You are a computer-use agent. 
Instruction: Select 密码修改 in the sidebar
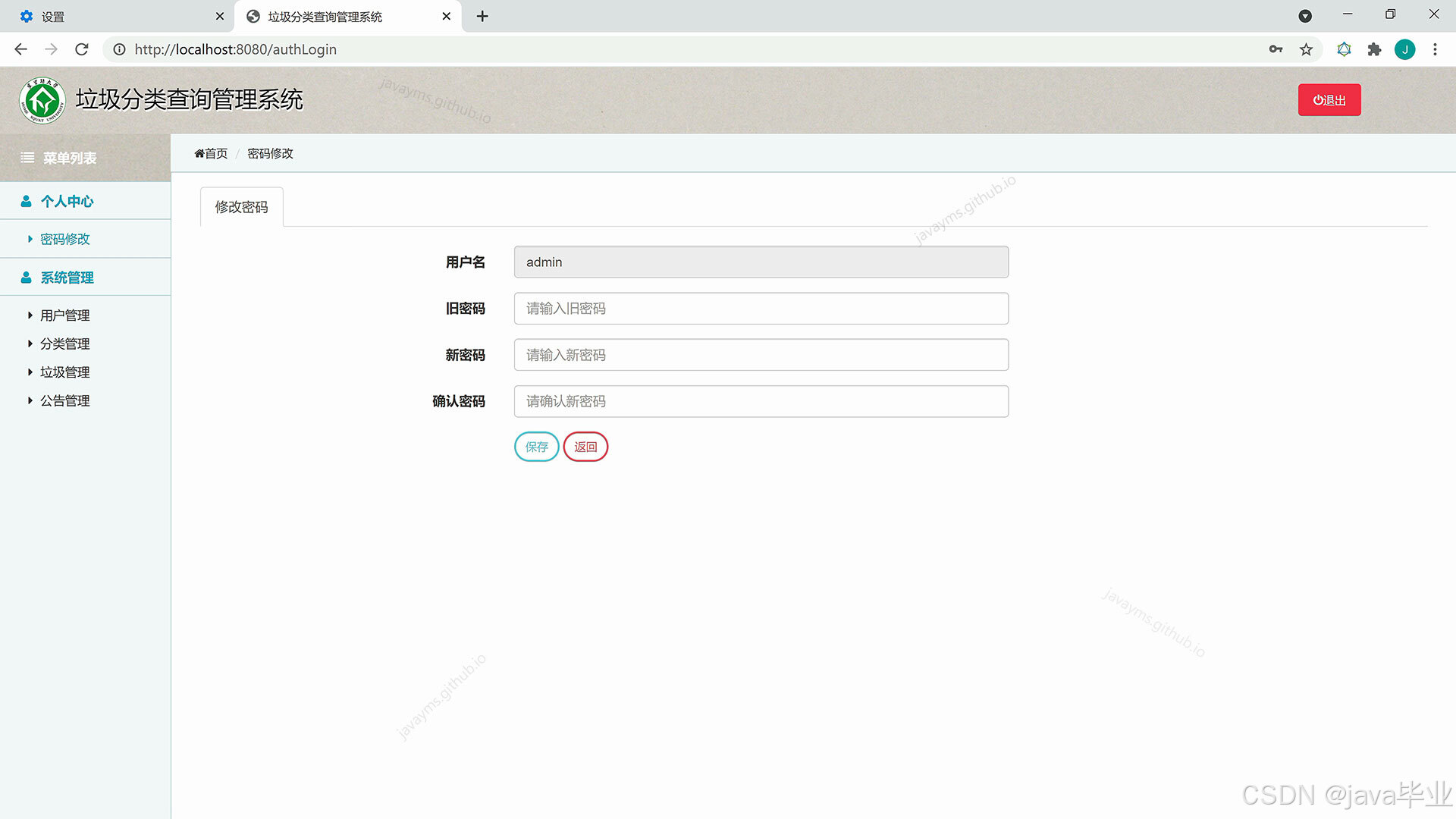coord(64,239)
